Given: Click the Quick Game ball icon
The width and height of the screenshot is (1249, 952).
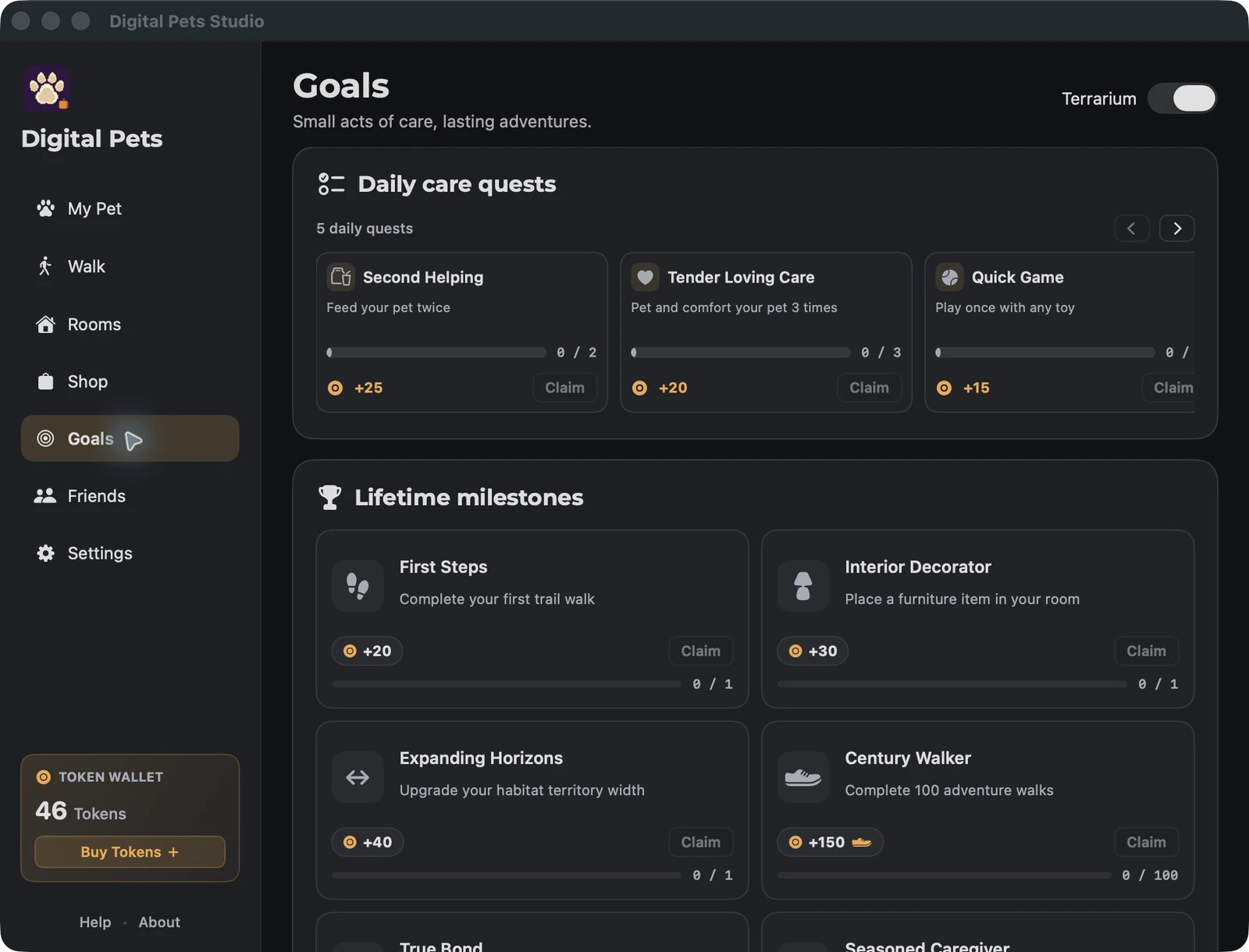Looking at the screenshot, I should click(949, 277).
